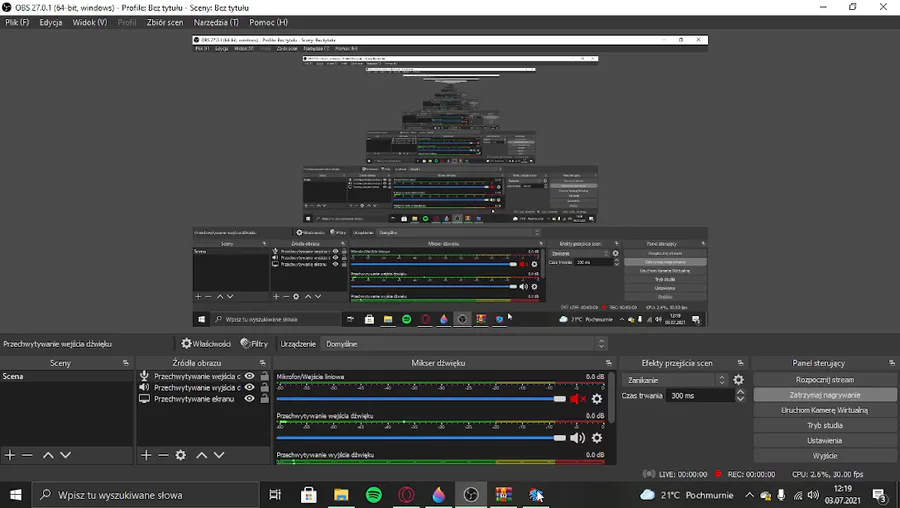This screenshot has height=508, width=900.
Task: Open Widok (V) menu
Action: click(x=90, y=22)
